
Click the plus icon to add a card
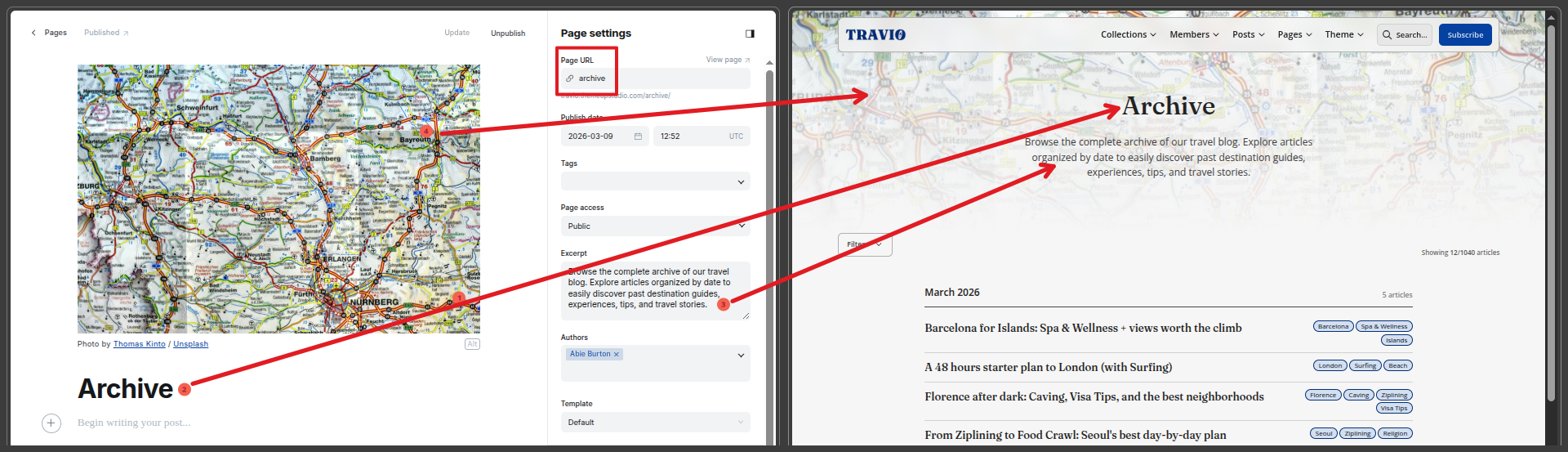[51, 423]
